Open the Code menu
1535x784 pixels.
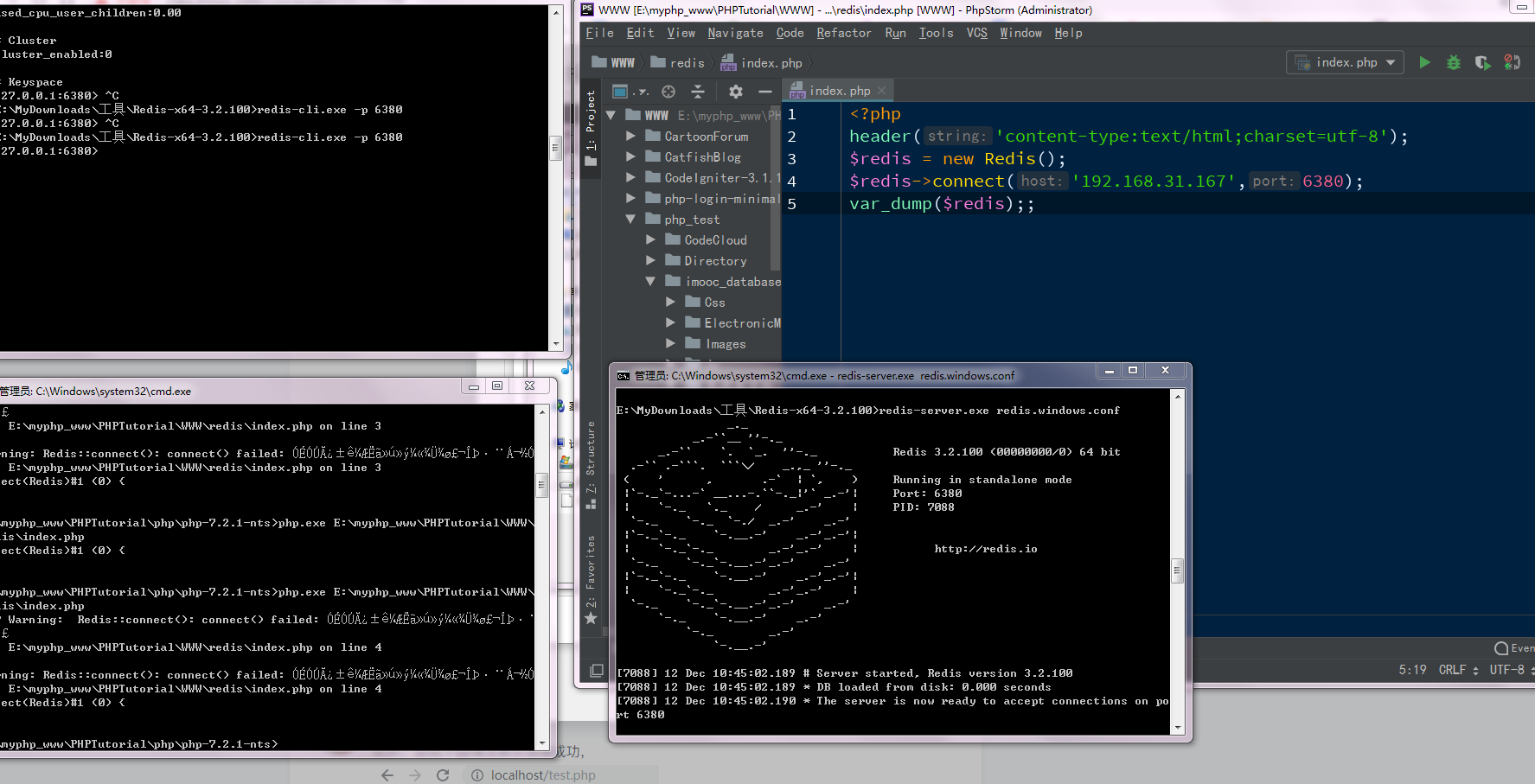click(790, 33)
